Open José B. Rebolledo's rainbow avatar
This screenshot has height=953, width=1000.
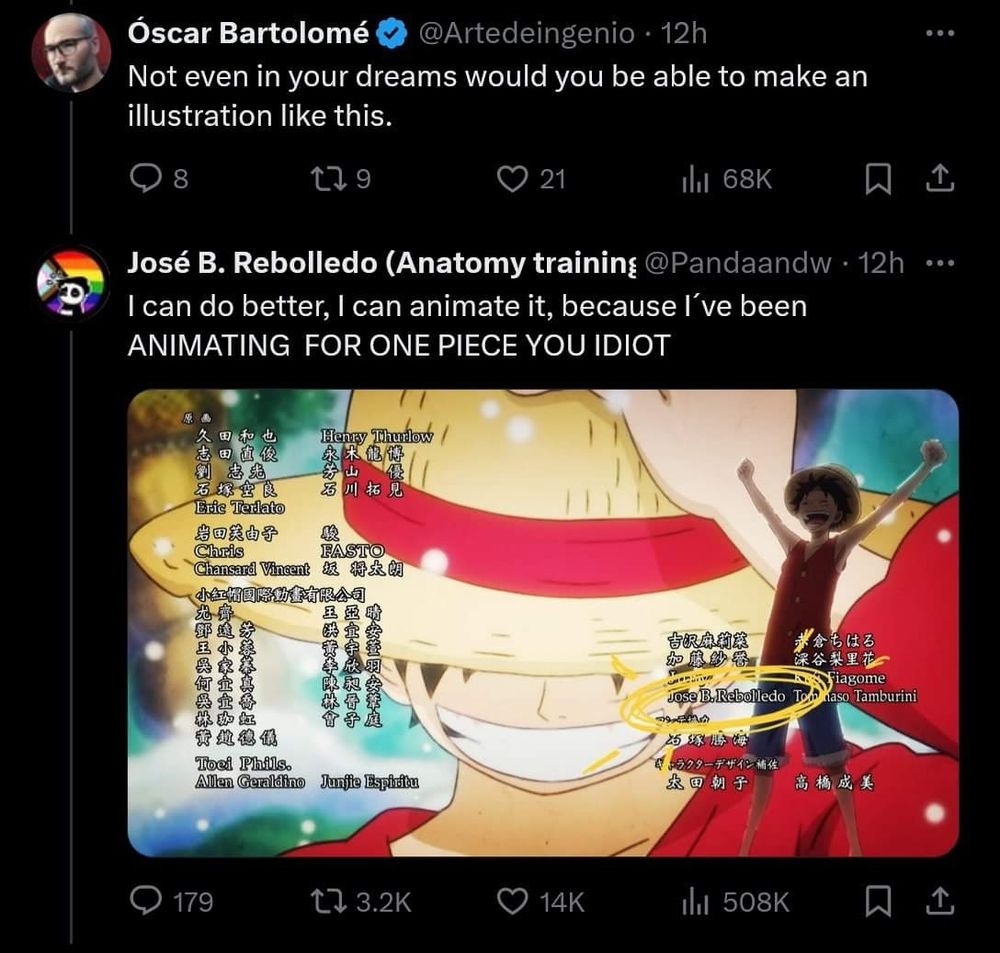71,281
